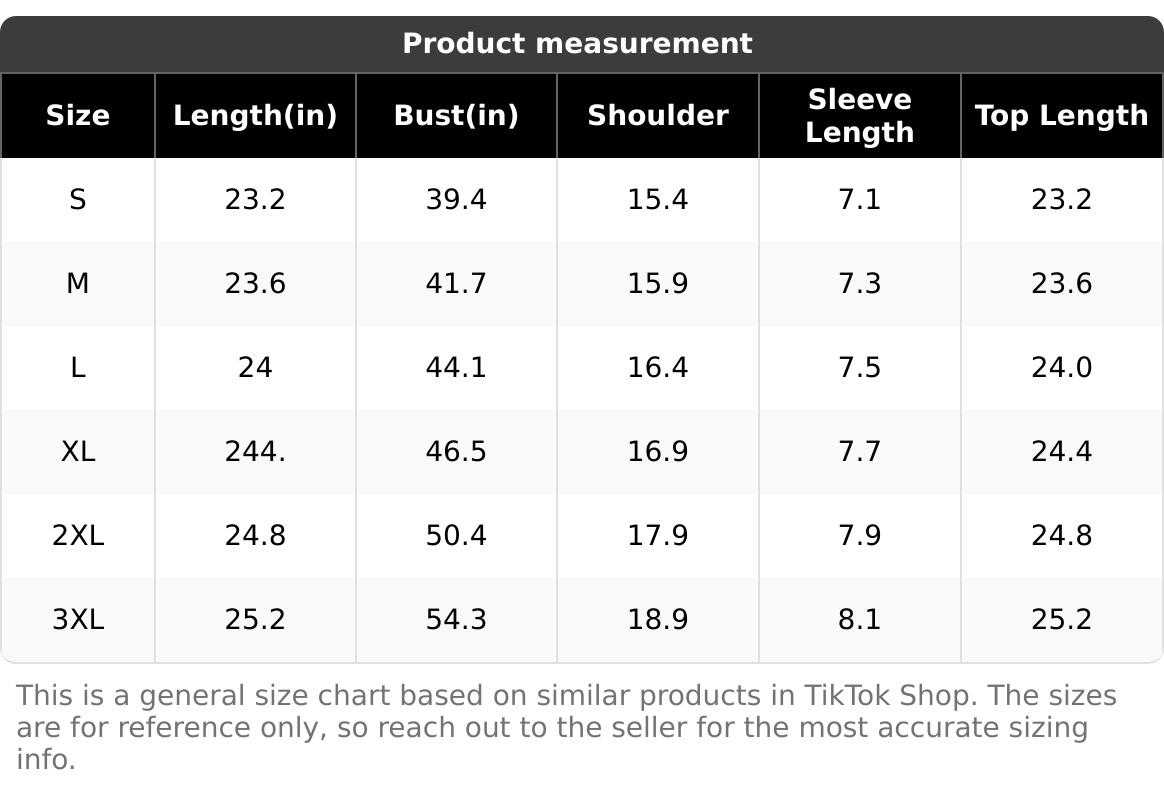Image resolution: width=1164 pixels, height=792 pixels.
Task: Click the Size column header
Action: [x=78, y=116]
